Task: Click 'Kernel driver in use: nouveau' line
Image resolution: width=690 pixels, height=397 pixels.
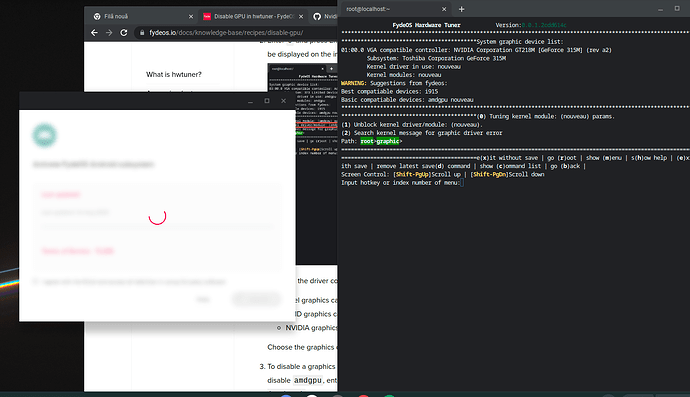Action: coord(414,67)
